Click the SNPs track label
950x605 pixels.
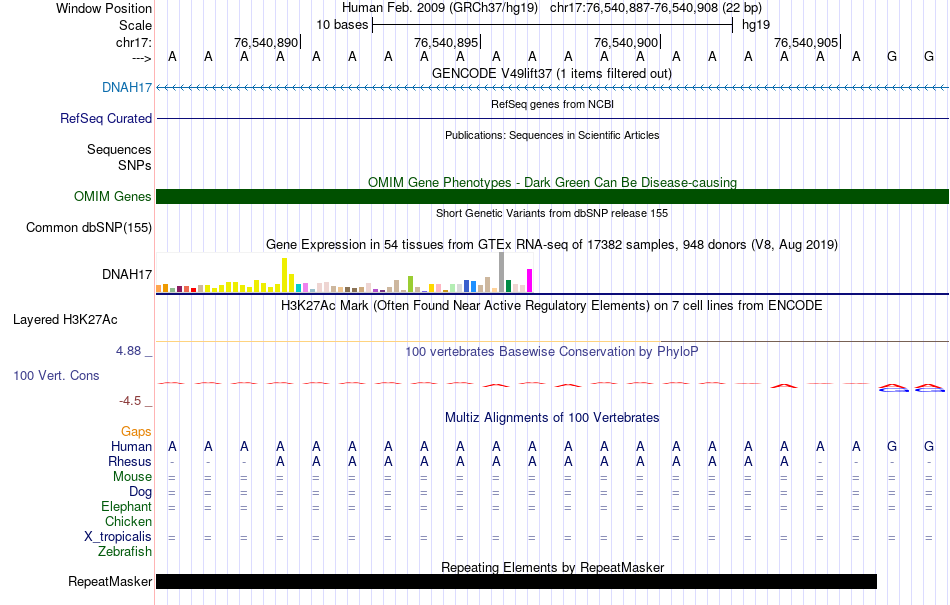click(x=135, y=165)
